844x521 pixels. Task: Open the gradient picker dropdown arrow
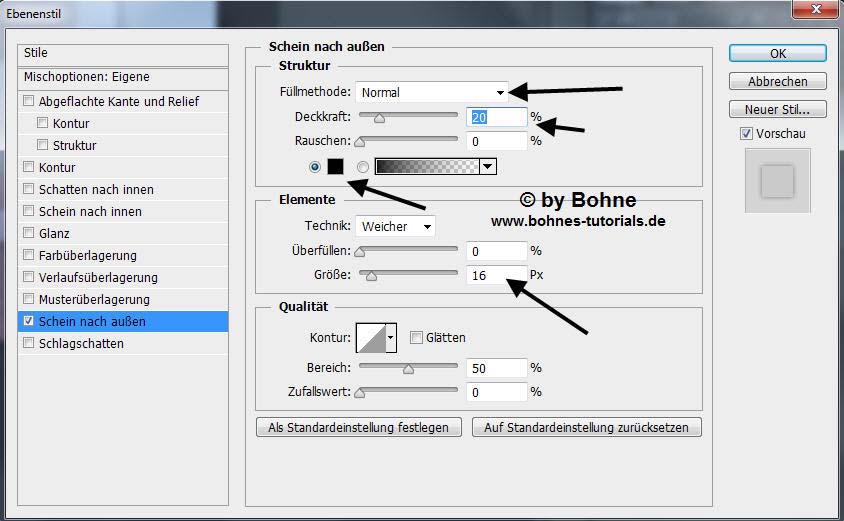(488, 167)
